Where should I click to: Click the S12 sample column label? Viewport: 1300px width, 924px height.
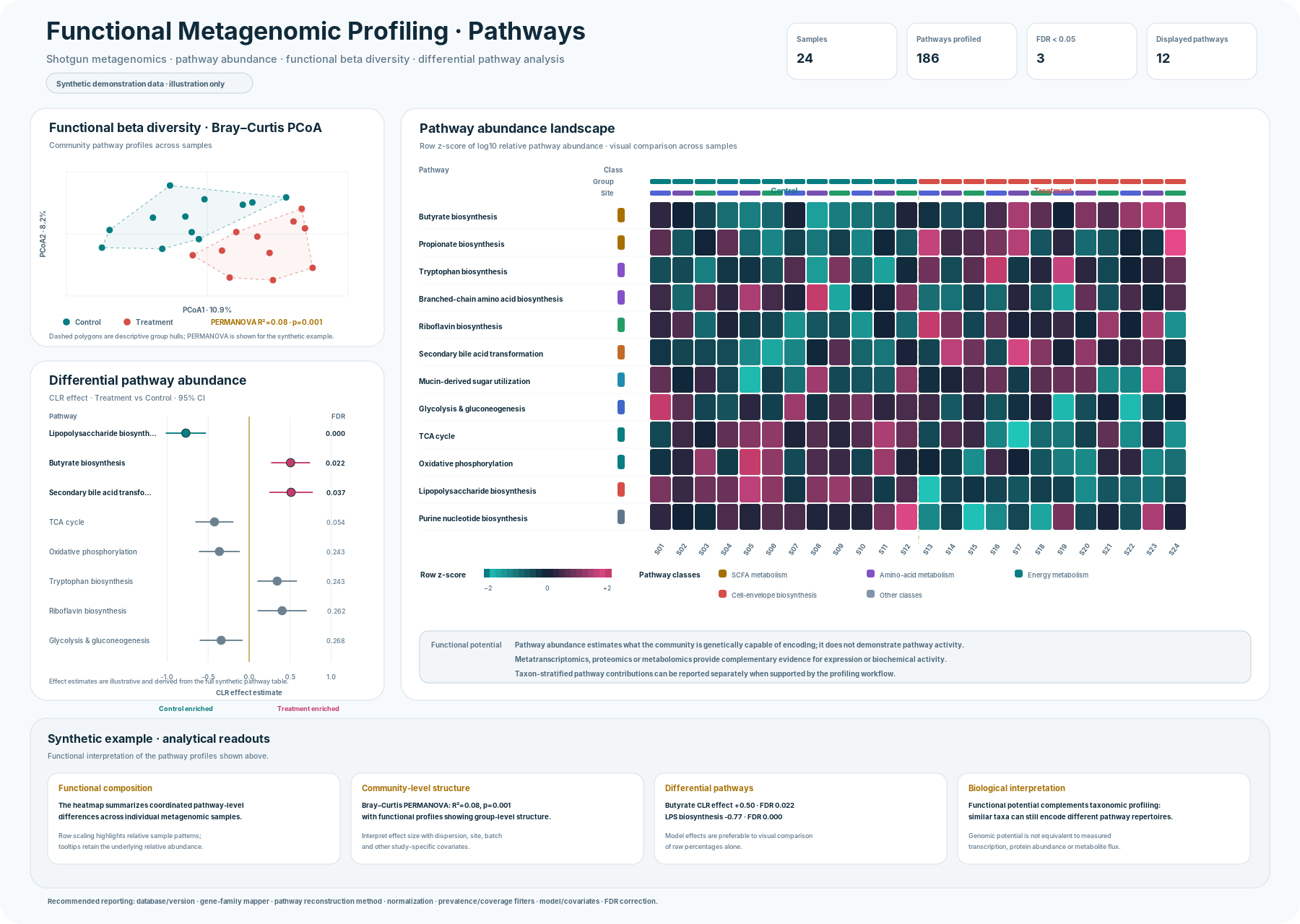(x=906, y=549)
